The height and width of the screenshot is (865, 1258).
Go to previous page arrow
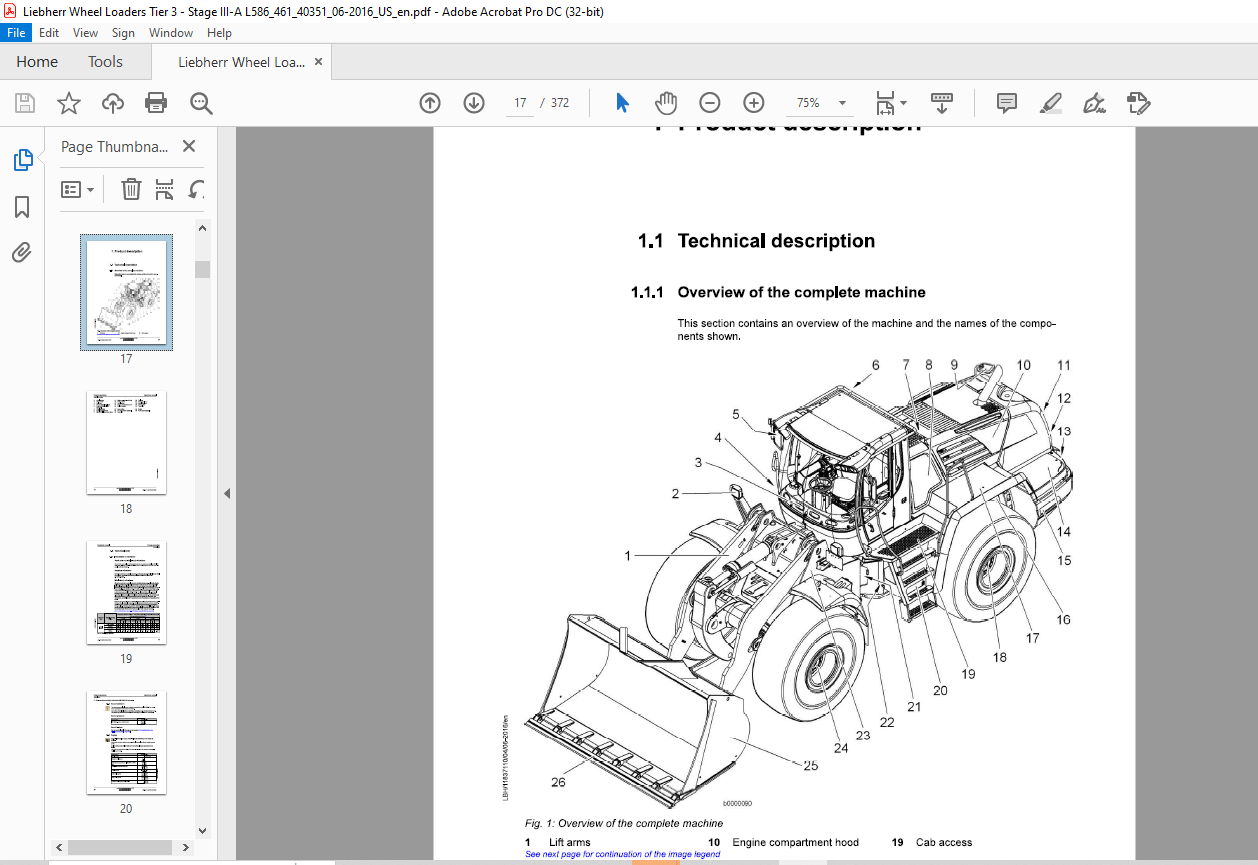pos(430,103)
